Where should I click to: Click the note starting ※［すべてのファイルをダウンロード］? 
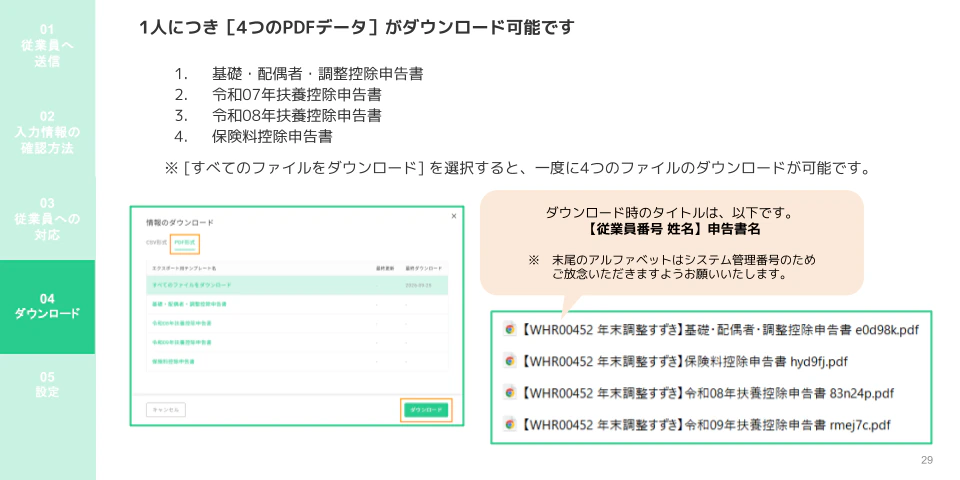tap(518, 168)
